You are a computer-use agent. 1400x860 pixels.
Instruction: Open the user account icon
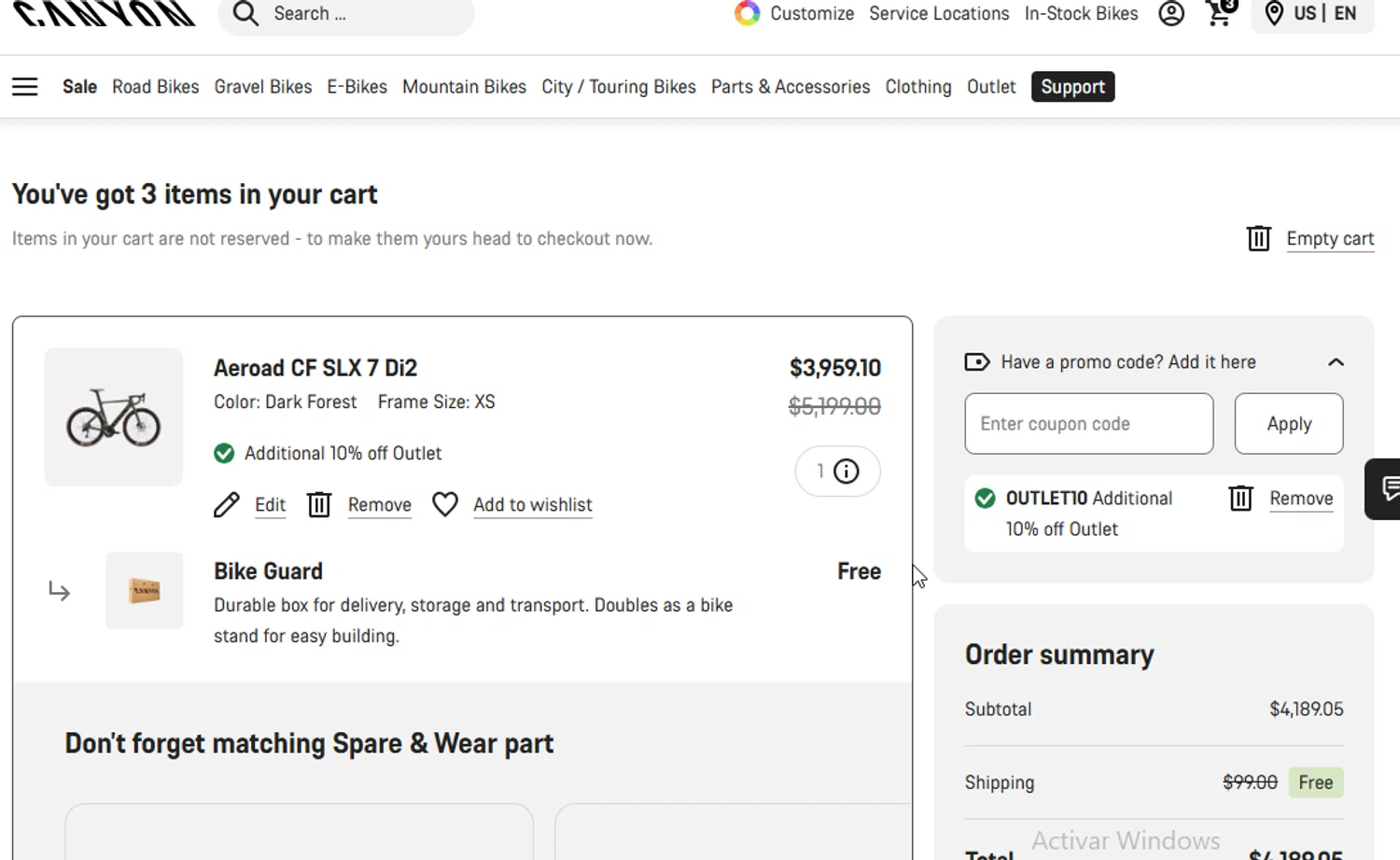pyautogui.click(x=1171, y=13)
